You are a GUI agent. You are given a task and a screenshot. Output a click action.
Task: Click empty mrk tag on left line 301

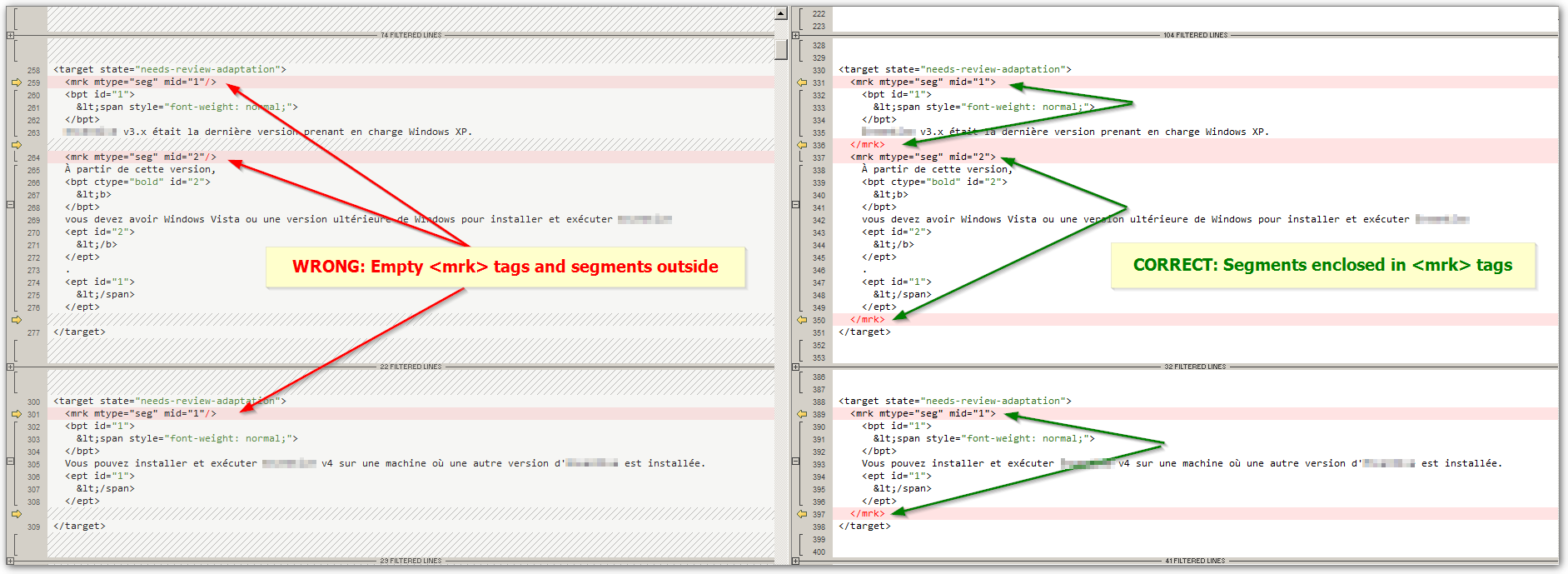(x=141, y=414)
